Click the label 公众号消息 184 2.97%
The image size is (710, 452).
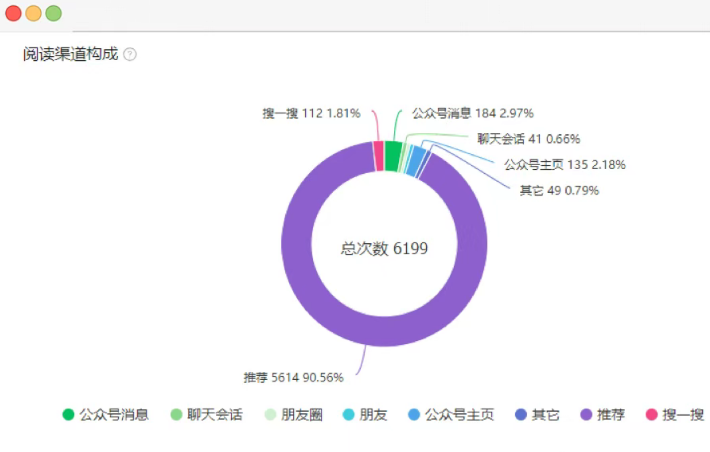pyautogui.click(x=473, y=113)
